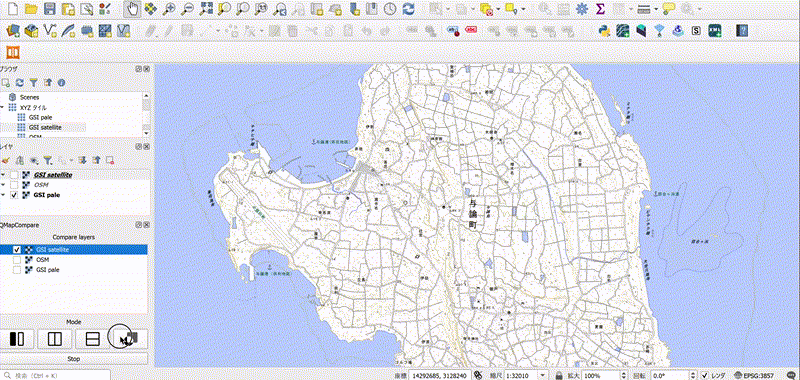Uncheck GSI pale layer in Layers panel
This screenshot has width=800, height=380.
point(14,194)
